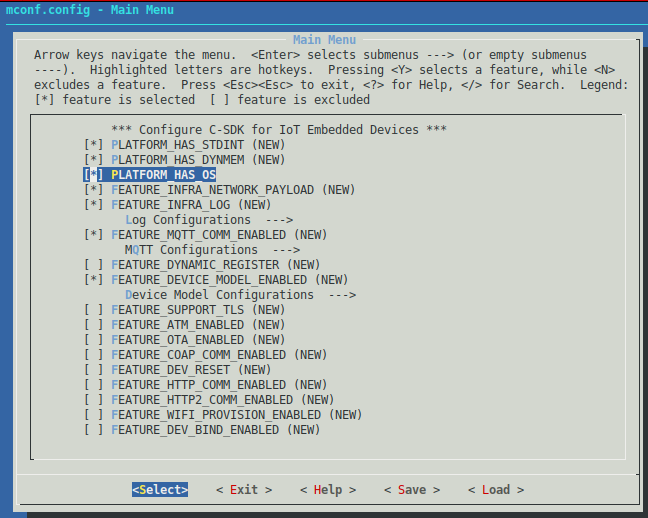Enable FEATURE_HTTP_COMM_ENABLED checkbox
The height and width of the screenshot is (518, 648).
click(x=93, y=385)
